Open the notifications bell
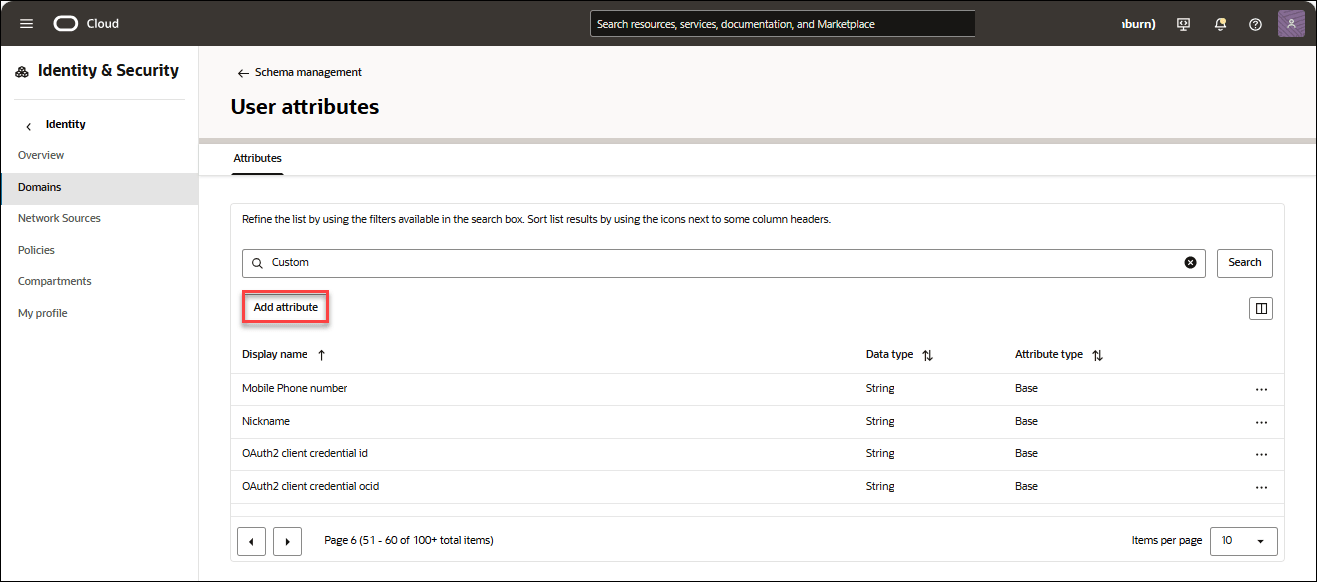Image resolution: width=1317 pixels, height=582 pixels. (1220, 23)
